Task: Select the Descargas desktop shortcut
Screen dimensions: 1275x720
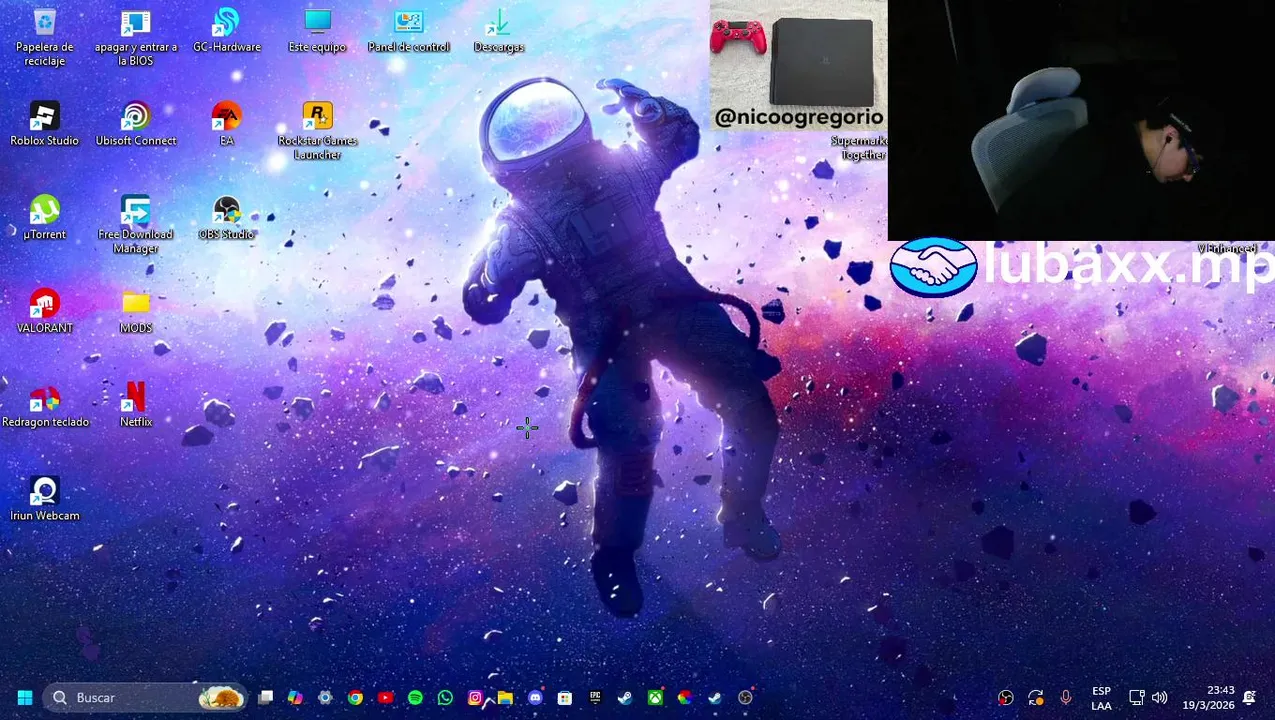Action: [498, 31]
